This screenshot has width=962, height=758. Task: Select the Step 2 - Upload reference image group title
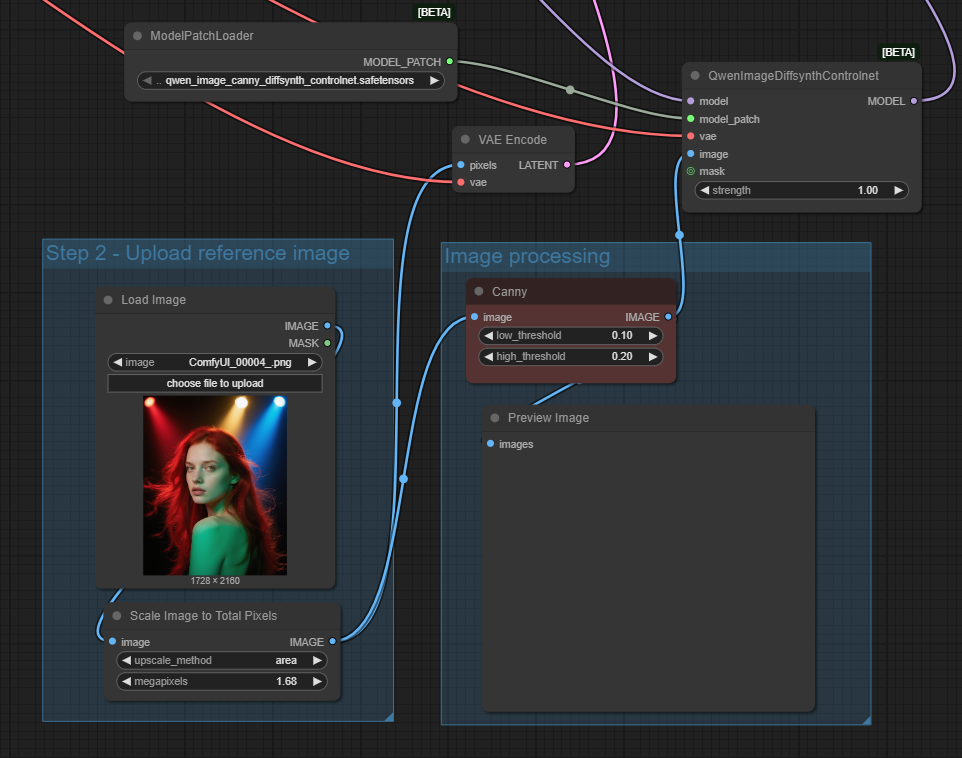click(198, 253)
